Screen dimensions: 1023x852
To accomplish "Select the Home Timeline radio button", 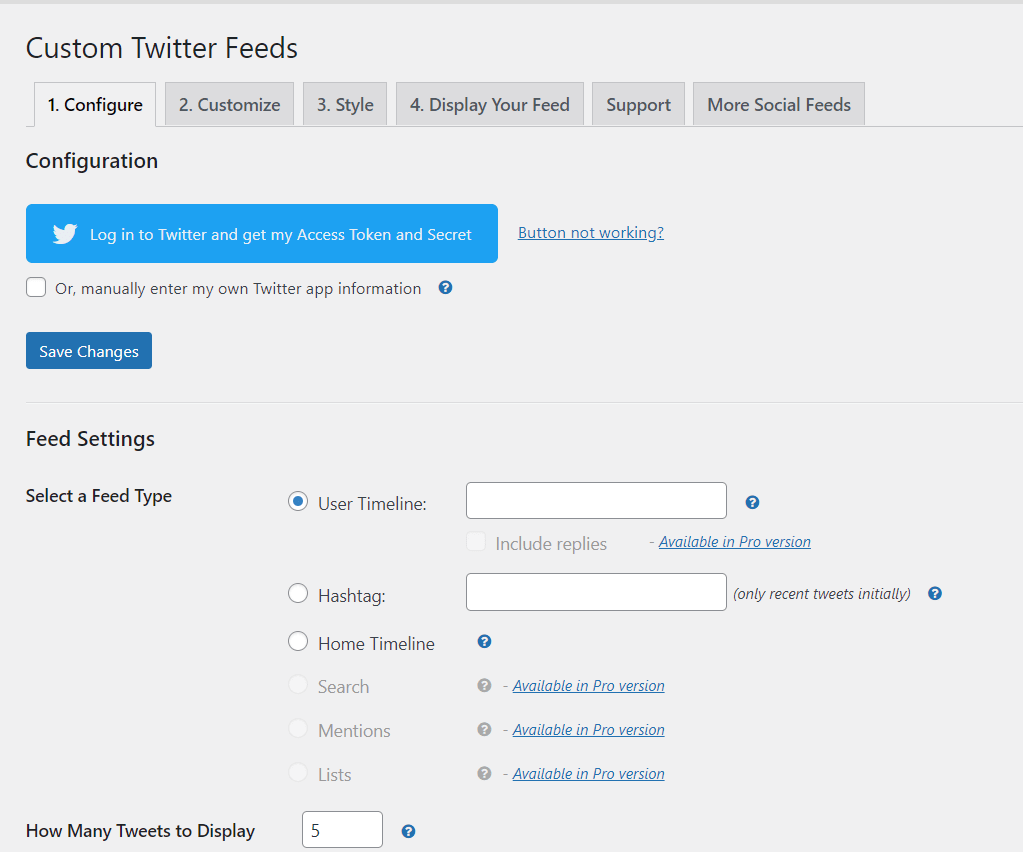I will point(298,641).
